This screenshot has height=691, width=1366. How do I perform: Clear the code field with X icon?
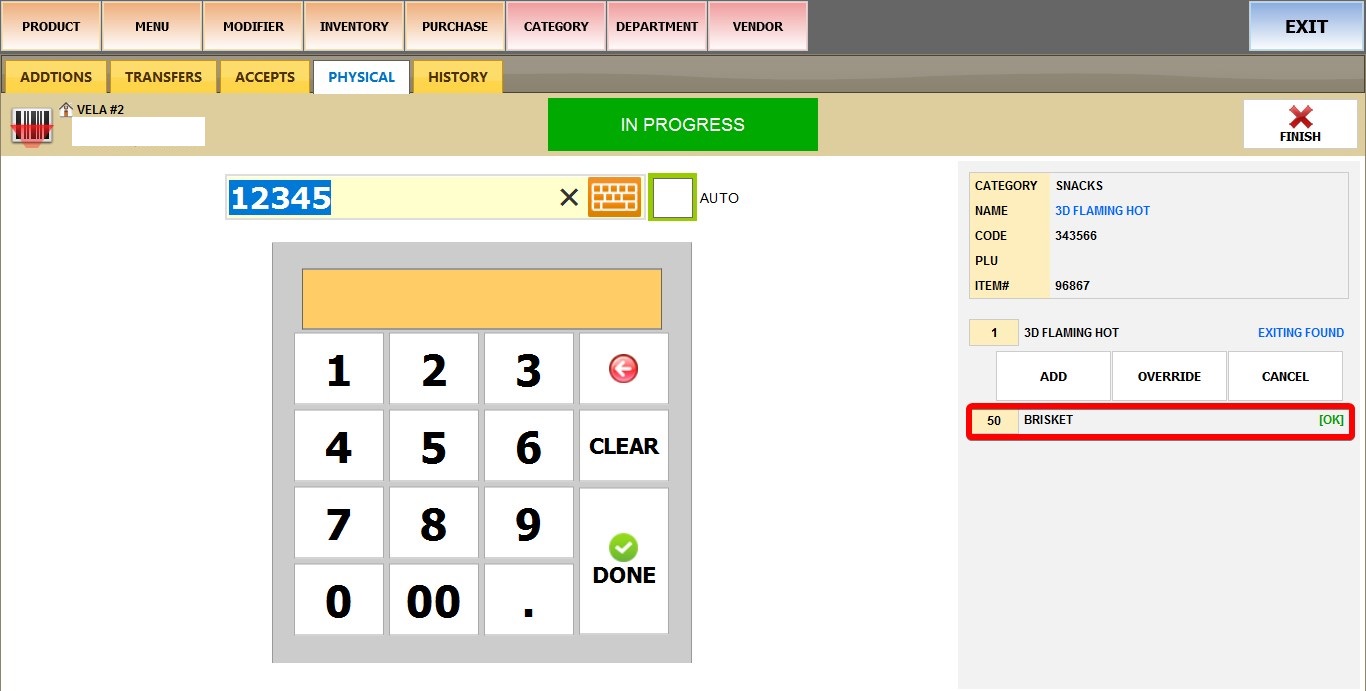coord(569,198)
